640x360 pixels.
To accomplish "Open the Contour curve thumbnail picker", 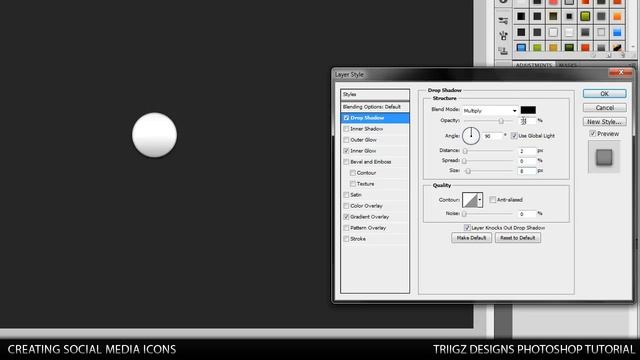I will tap(470, 200).
